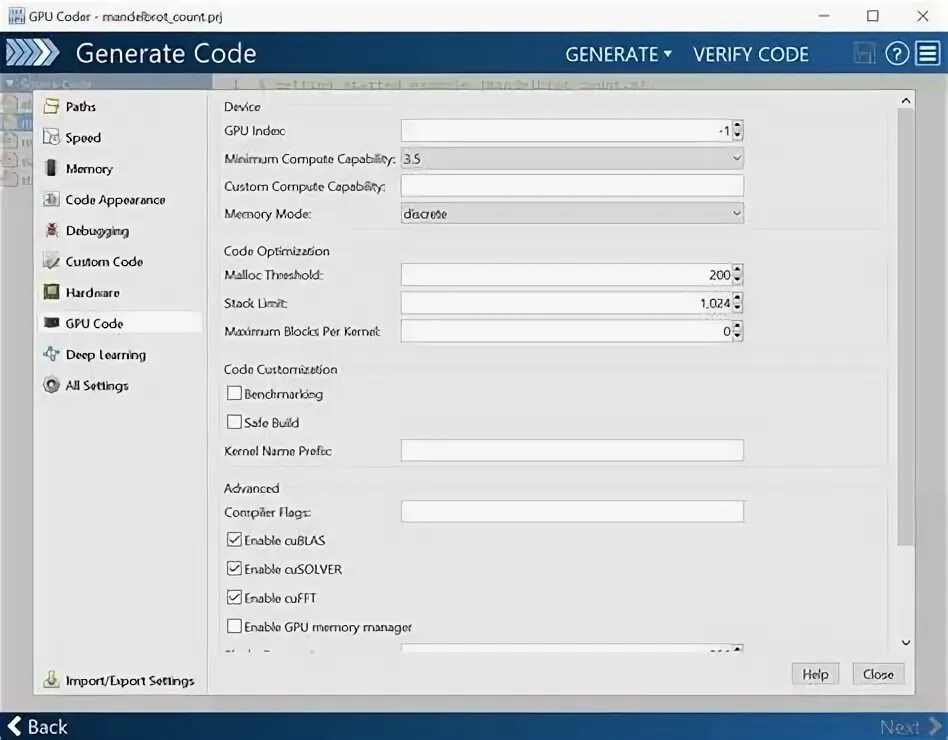Enable the Safe Build checkbox
This screenshot has height=740, width=948.
[x=234, y=422]
